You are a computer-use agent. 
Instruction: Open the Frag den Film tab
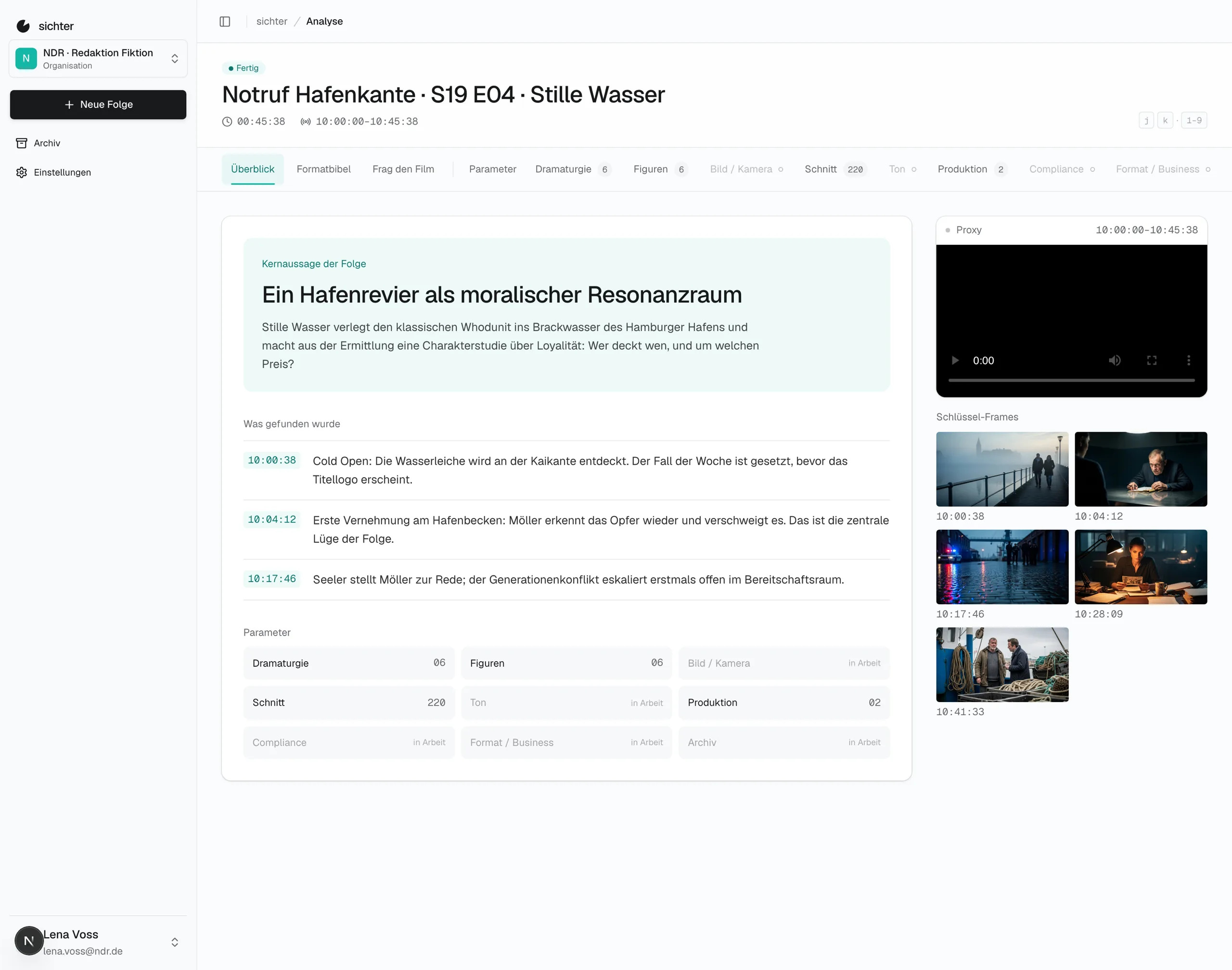[403, 169]
